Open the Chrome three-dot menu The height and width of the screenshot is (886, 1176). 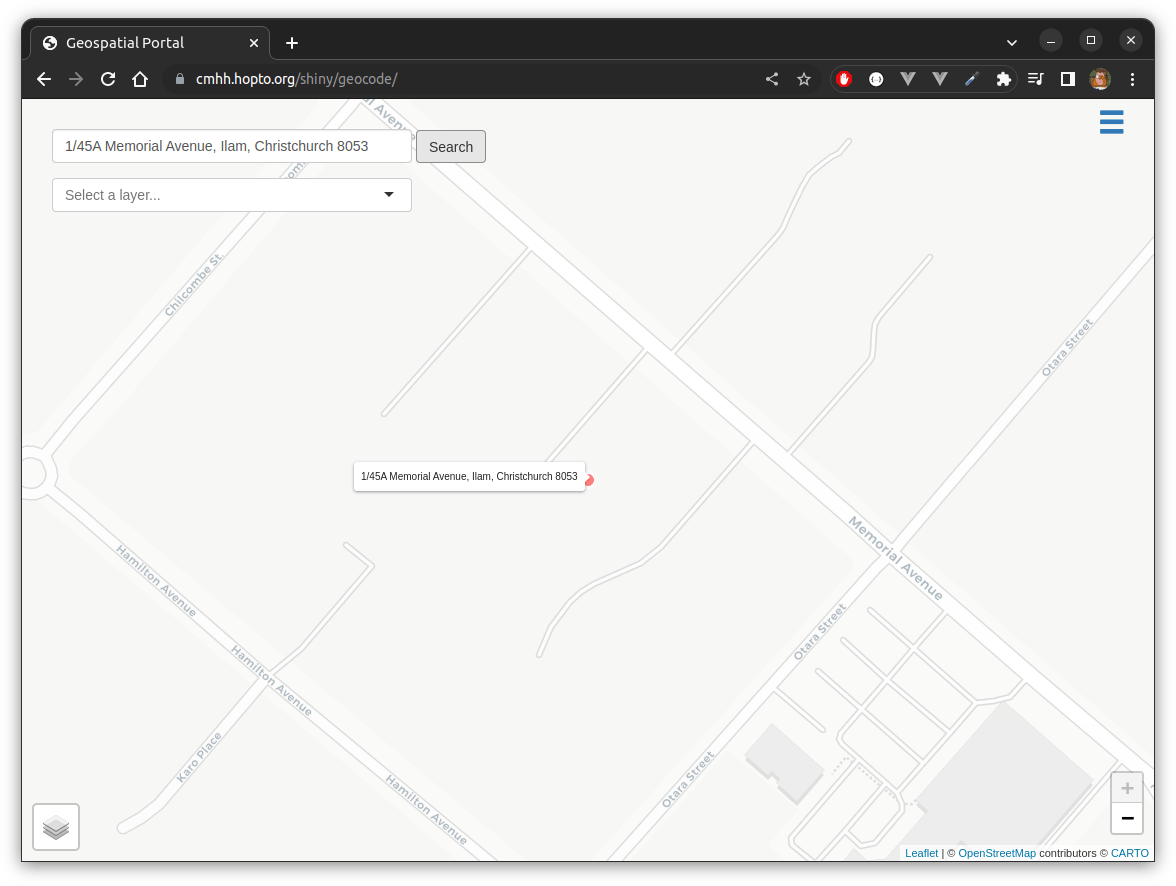coord(1132,79)
